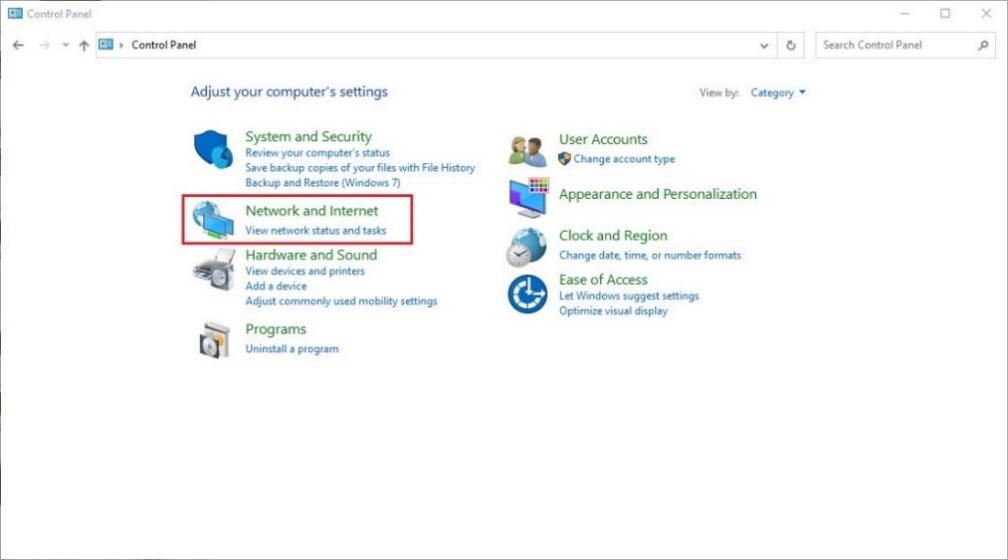Click Control Panel in the address breadcrumb
Screen dimensions: 1008x560
[x=164, y=45]
